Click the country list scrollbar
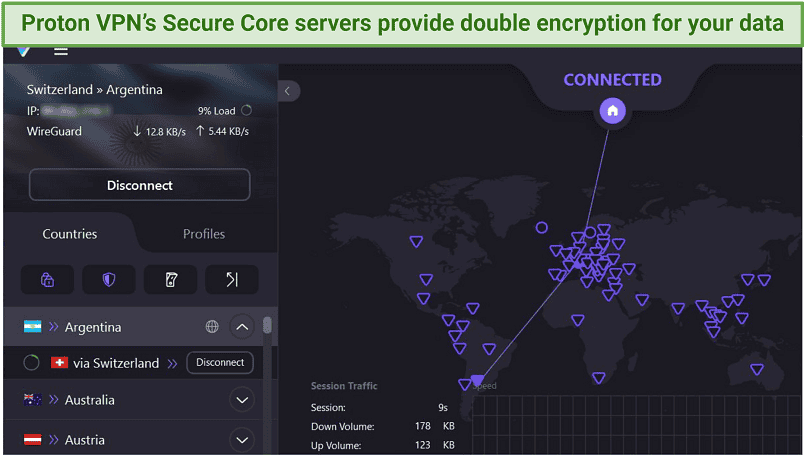Screen dimensions: 806x457 (x=267, y=326)
